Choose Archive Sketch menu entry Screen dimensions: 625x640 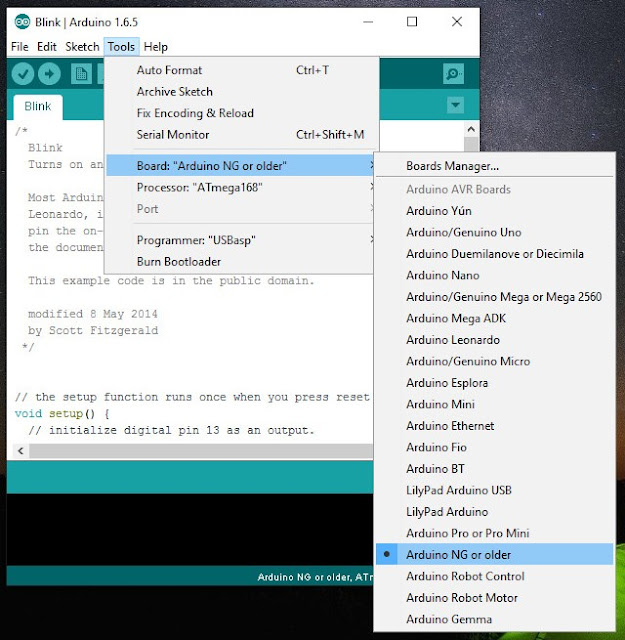[x=241, y=92]
